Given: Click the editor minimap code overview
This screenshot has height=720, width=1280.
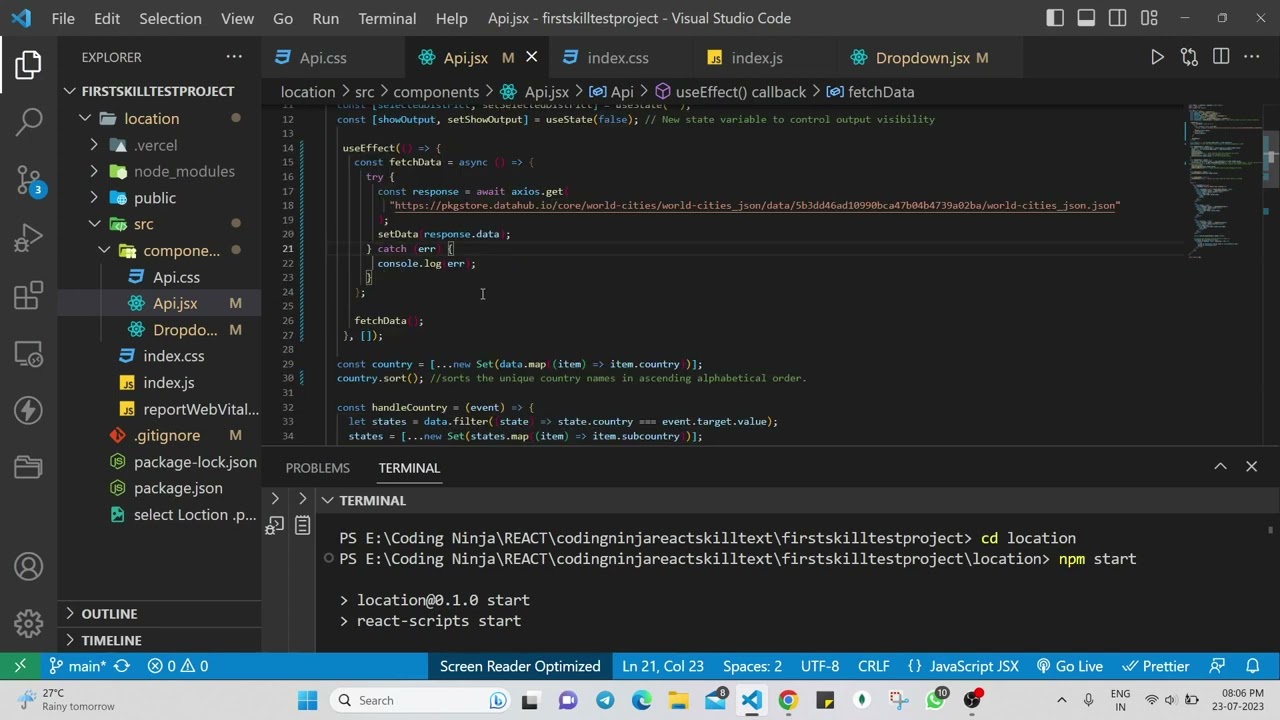Looking at the screenshot, I should point(1222,180).
